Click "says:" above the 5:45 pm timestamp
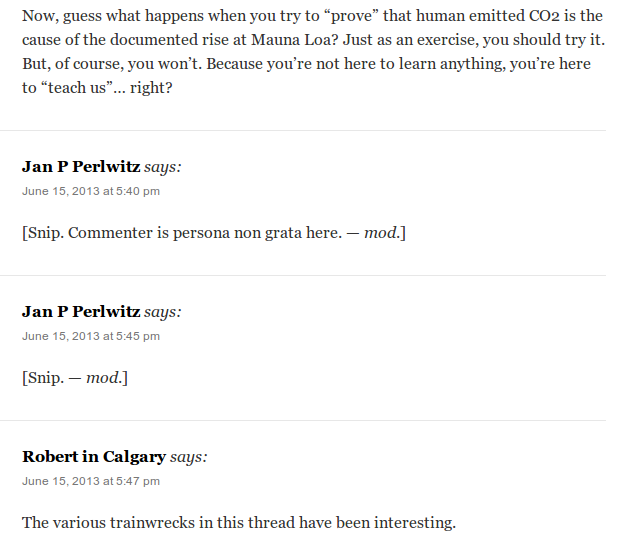Viewport: 618px width, 548px height. click(x=163, y=312)
